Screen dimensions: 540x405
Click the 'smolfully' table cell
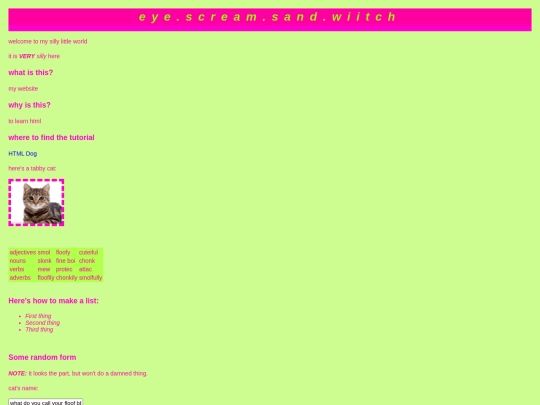[90, 278]
